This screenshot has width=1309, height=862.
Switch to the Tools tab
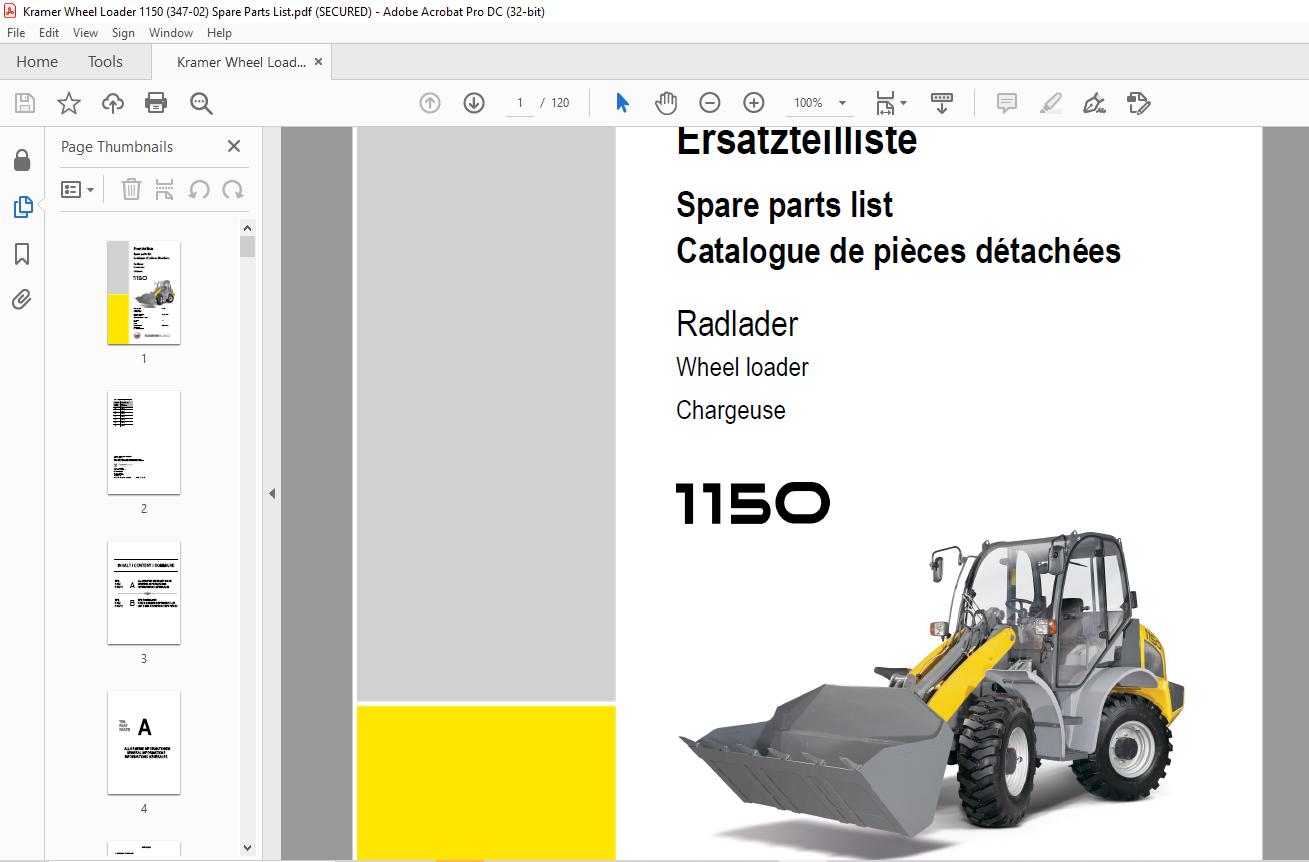(105, 62)
